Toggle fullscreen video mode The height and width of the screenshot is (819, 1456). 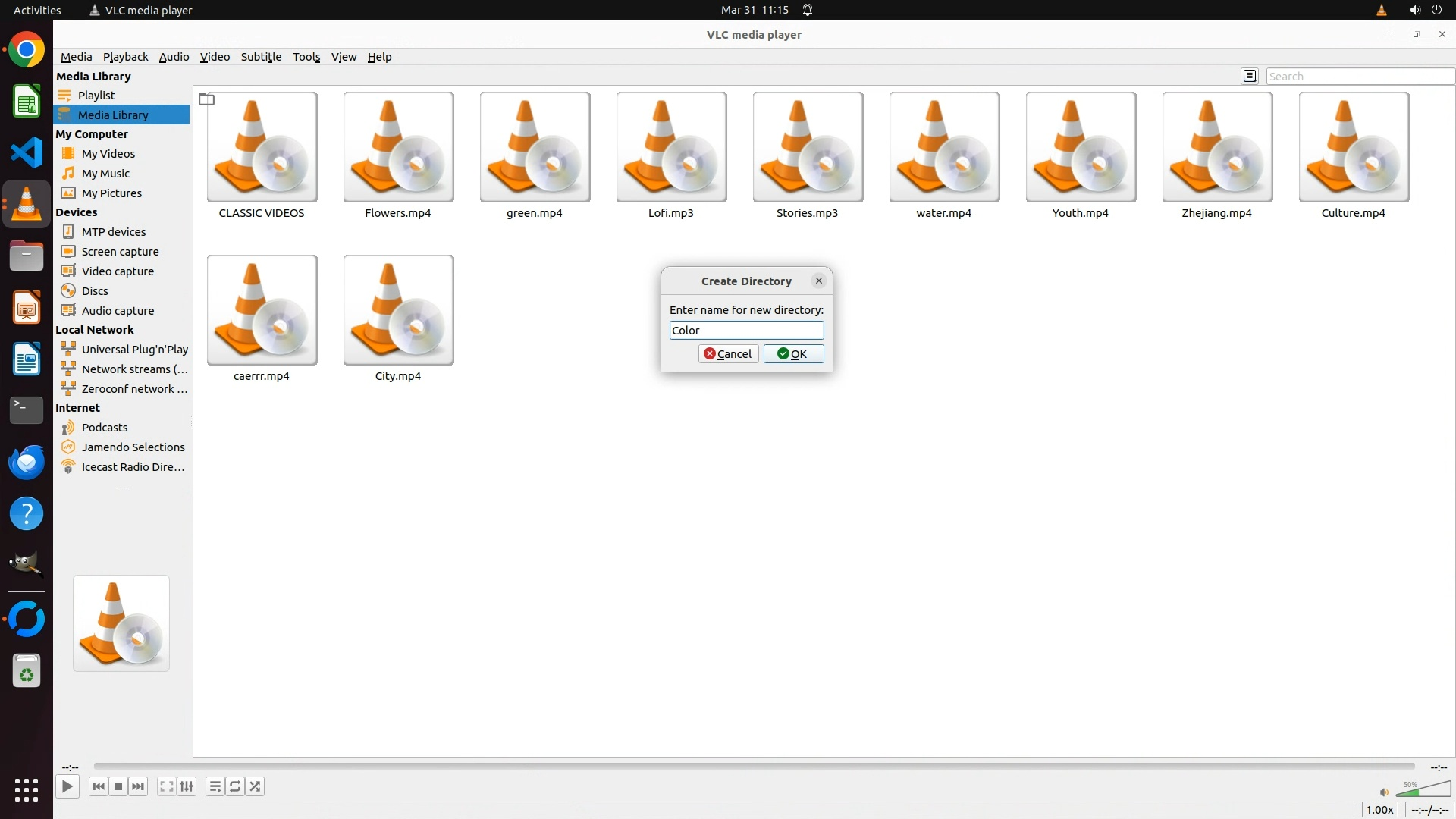166,786
